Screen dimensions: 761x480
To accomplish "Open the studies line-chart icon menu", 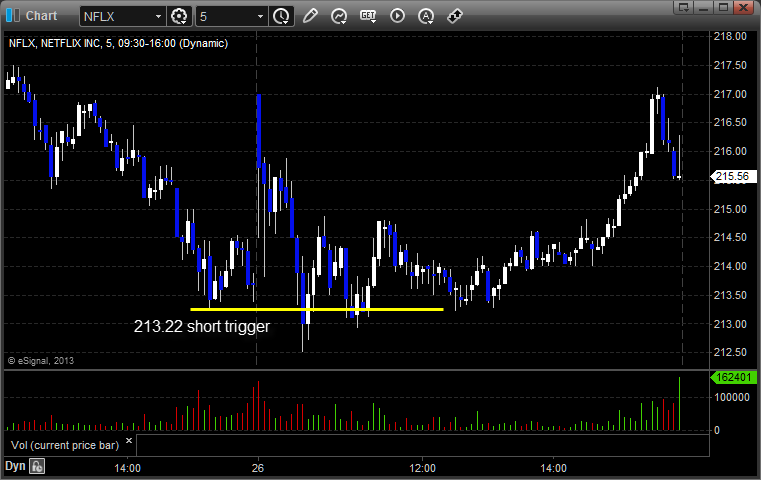I will pyautogui.click(x=339, y=16).
